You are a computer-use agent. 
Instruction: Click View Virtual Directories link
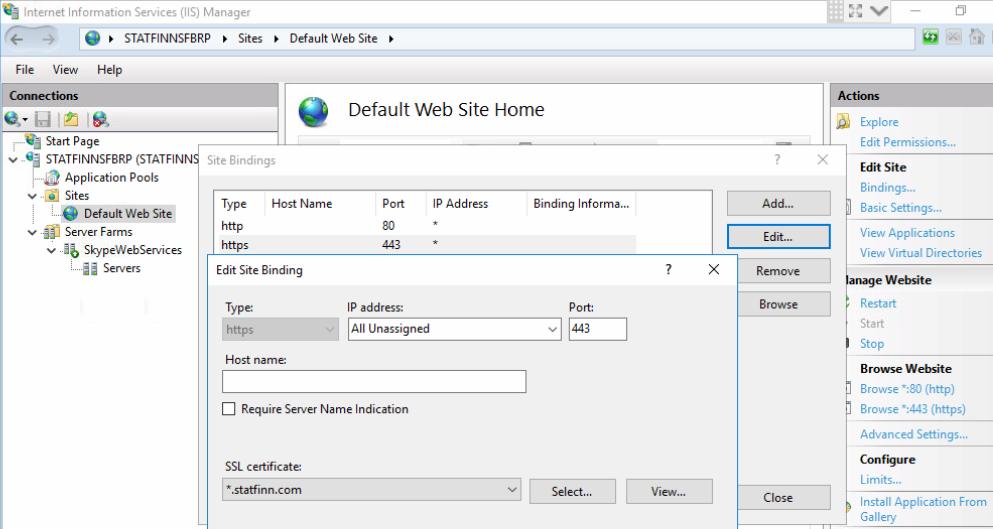point(921,253)
